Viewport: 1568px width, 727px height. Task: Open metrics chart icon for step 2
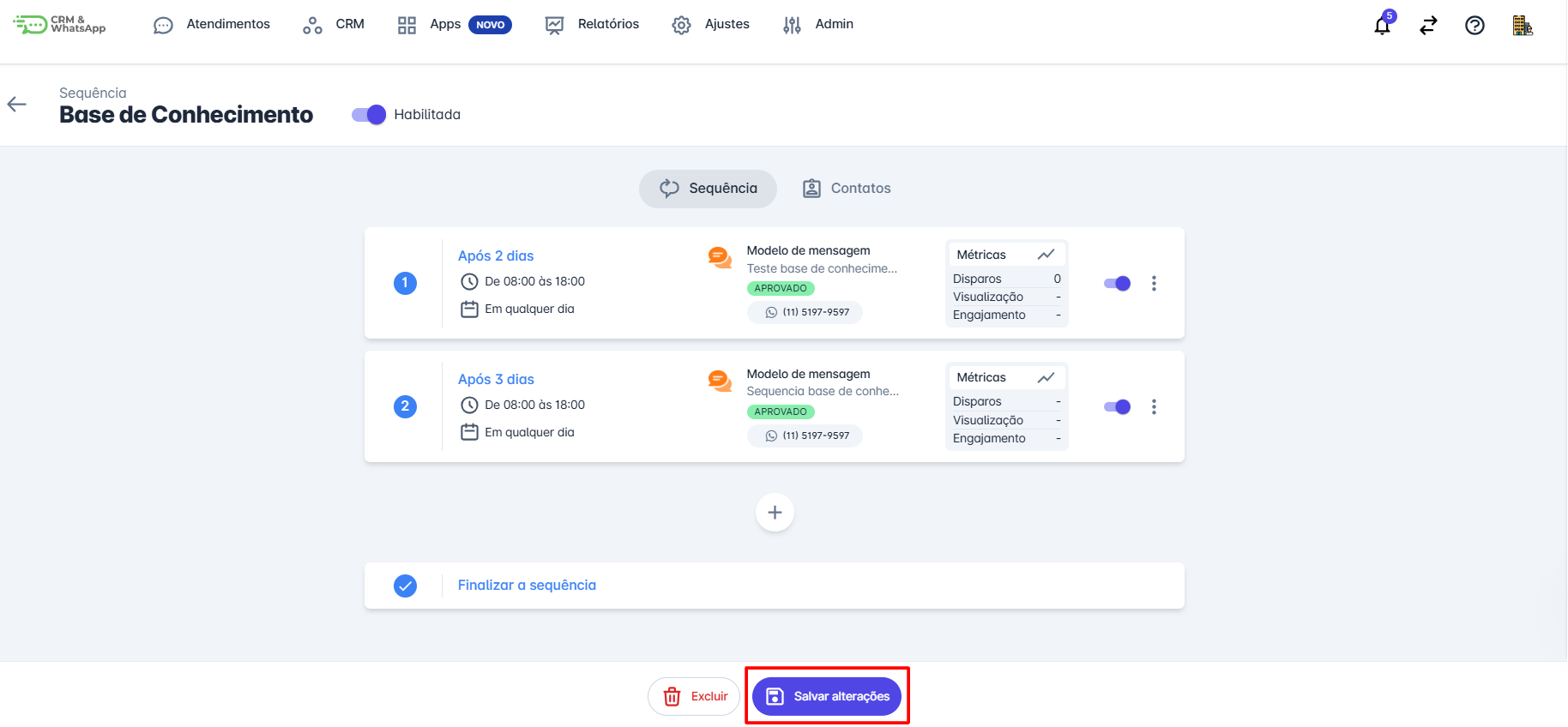tap(1046, 377)
